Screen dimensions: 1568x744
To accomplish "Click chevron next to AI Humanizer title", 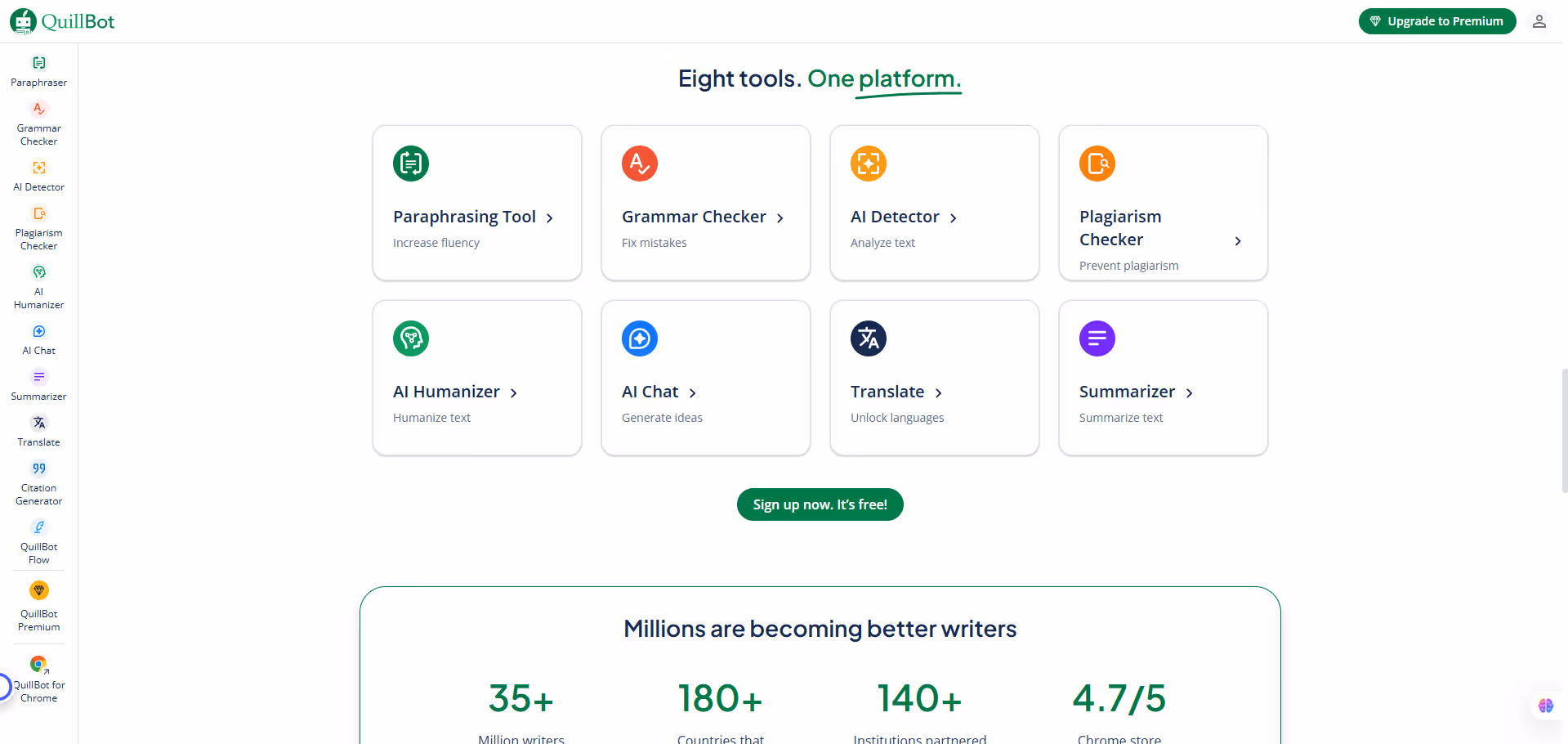I will 514,393.
